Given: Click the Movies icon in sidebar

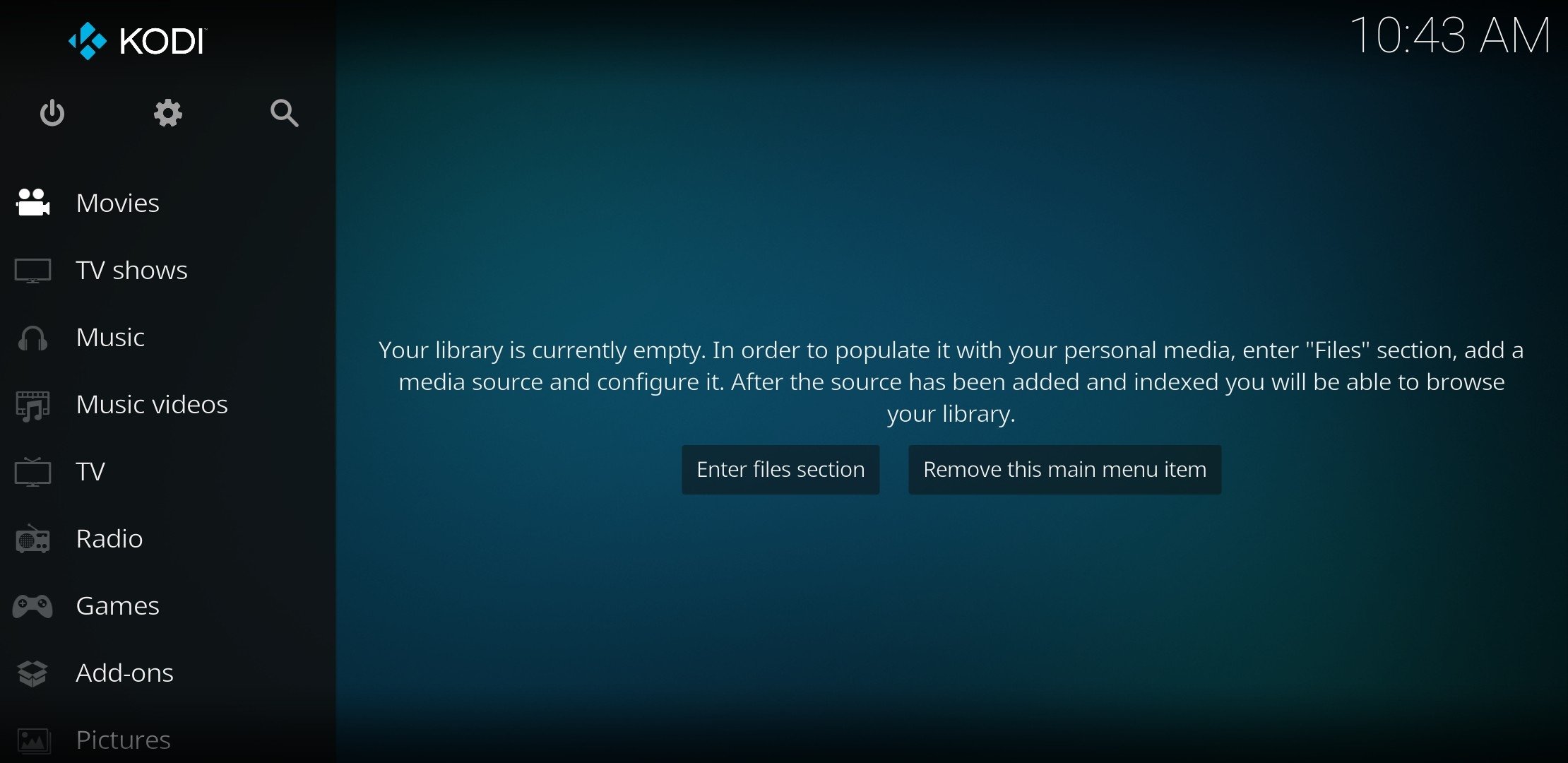Looking at the screenshot, I should pyautogui.click(x=30, y=202).
